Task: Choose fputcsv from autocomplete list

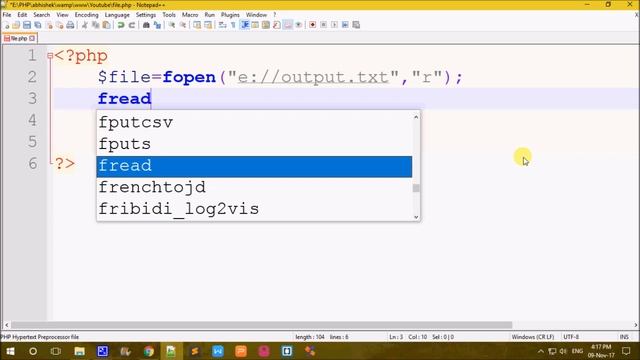Action: click(x=254, y=122)
